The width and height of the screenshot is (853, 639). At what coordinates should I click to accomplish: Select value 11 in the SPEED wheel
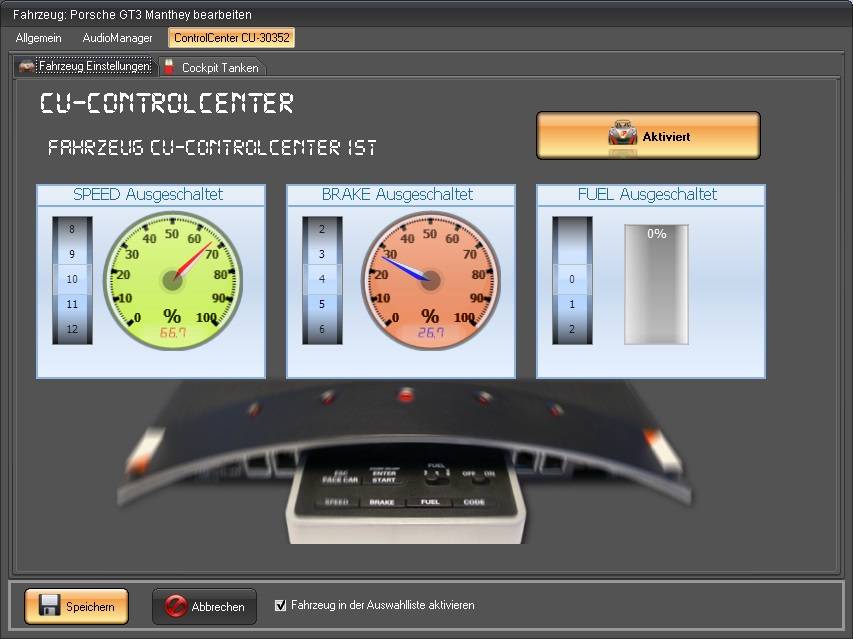pos(72,304)
